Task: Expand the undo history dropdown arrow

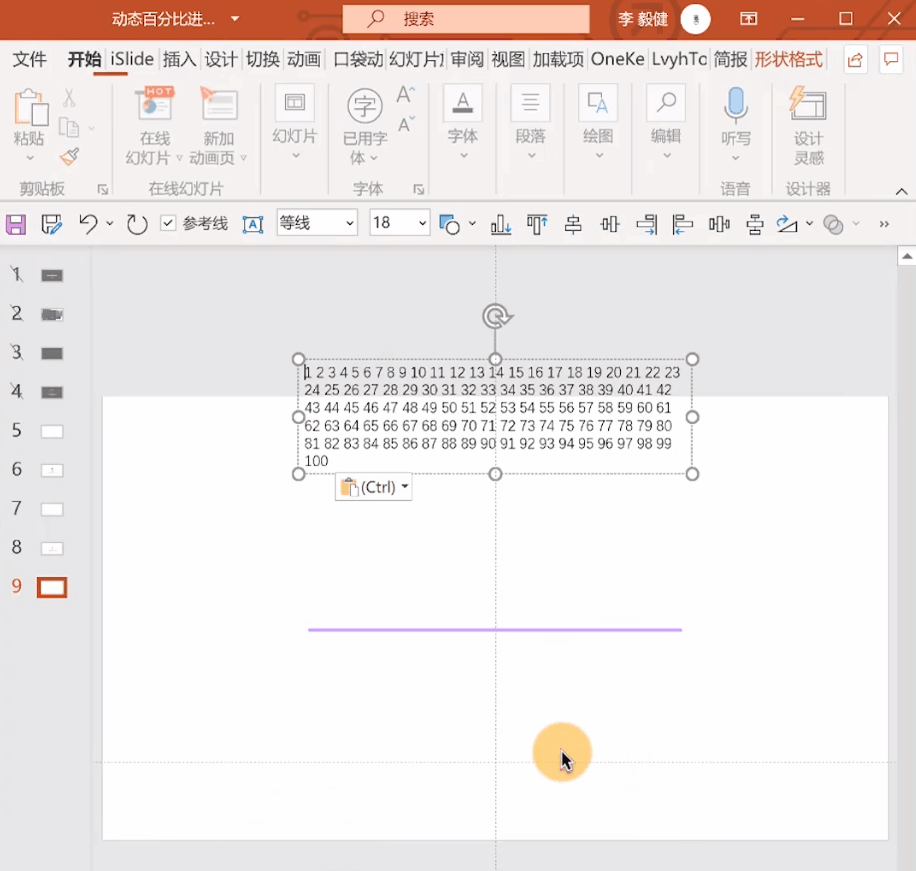Action: pos(109,224)
